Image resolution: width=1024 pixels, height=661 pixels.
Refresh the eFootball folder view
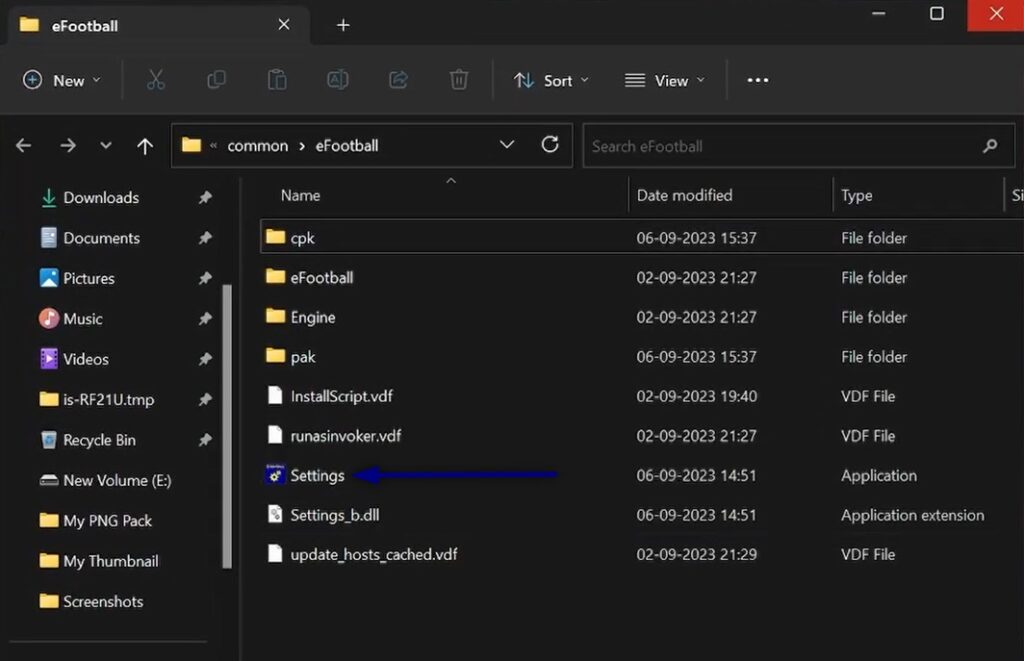coord(550,144)
